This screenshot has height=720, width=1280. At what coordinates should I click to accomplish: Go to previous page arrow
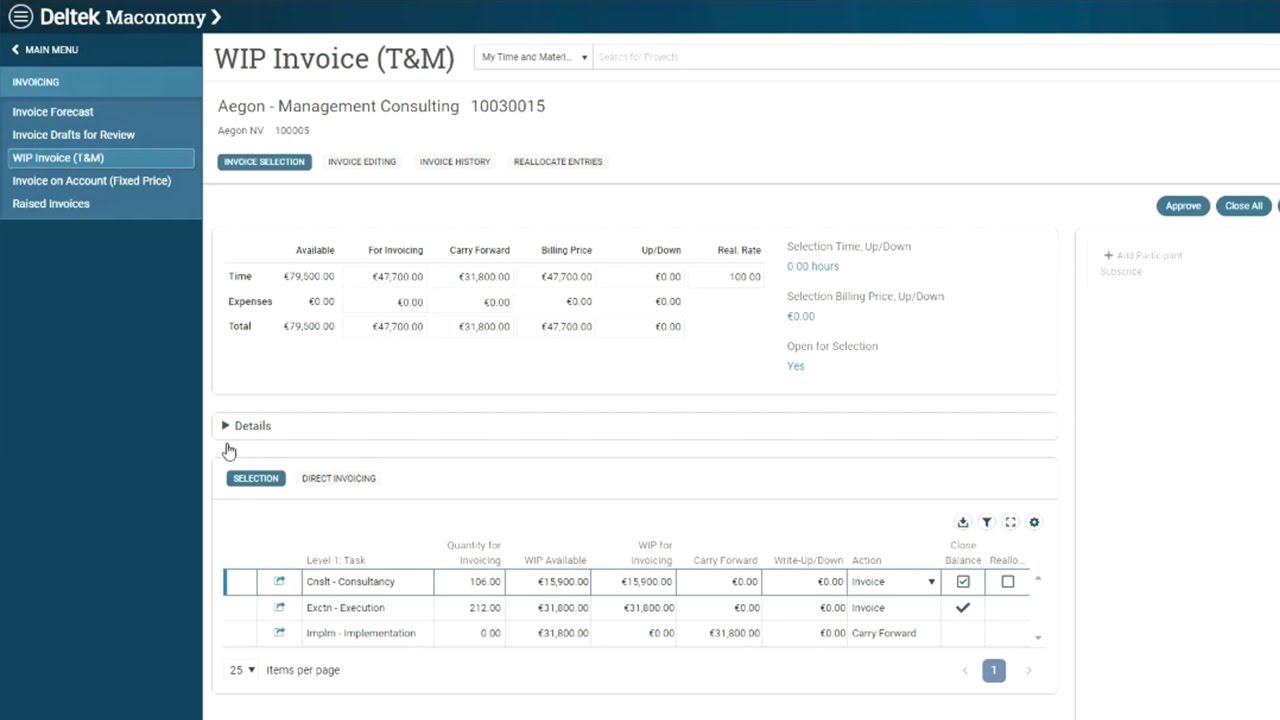tap(965, 670)
